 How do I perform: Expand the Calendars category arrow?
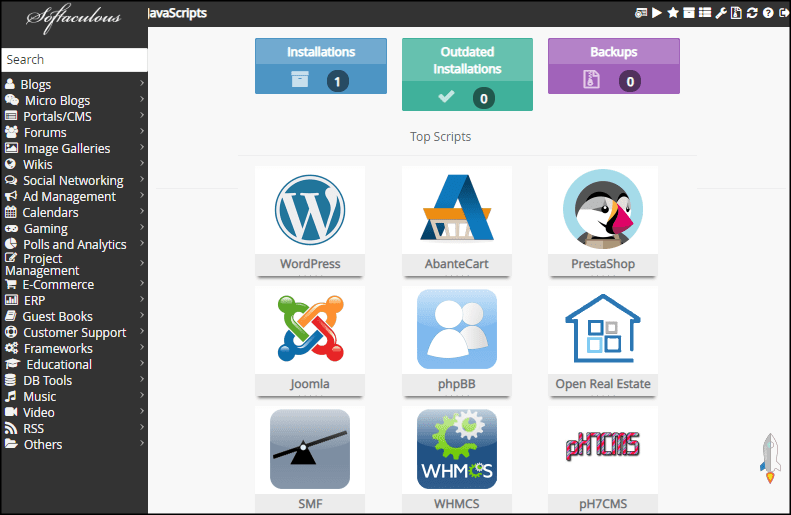coord(142,211)
